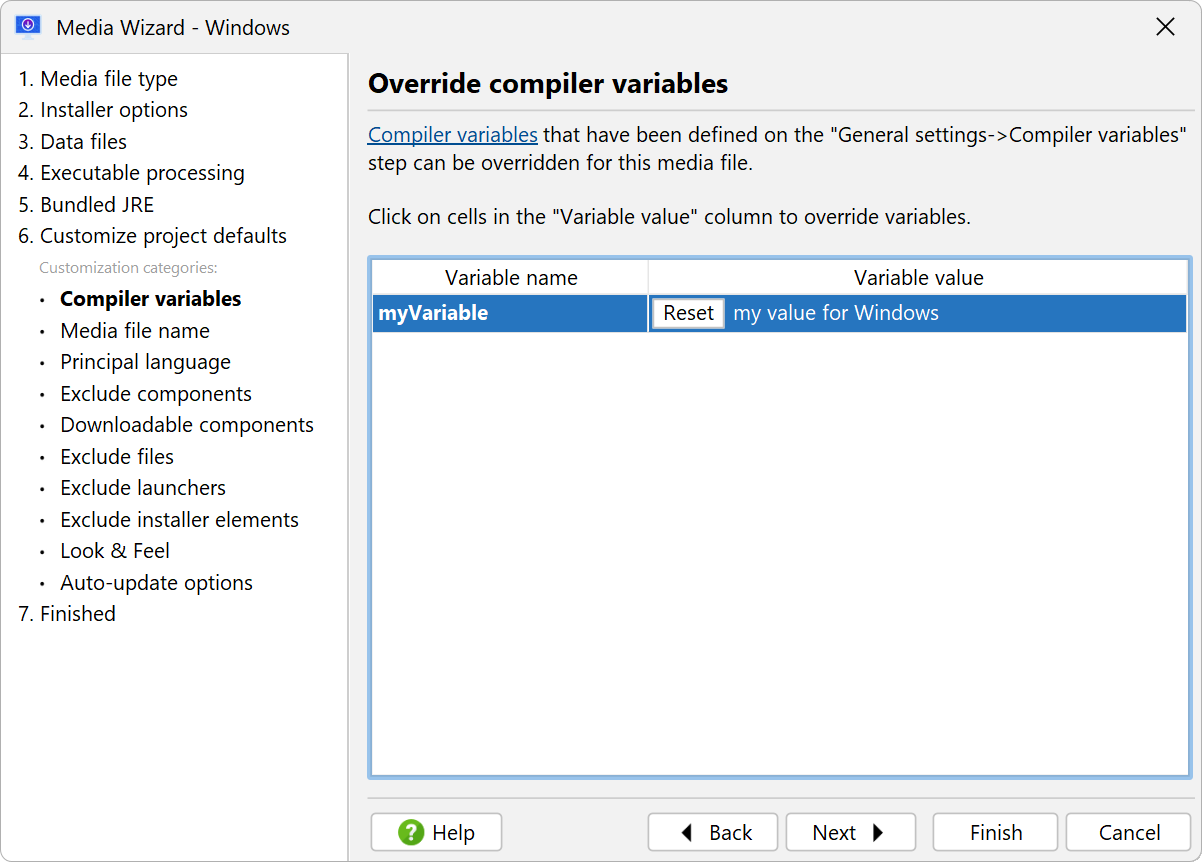Go Back to previous wizard step
Image resolution: width=1202 pixels, height=862 pixels.
[713, 832]
